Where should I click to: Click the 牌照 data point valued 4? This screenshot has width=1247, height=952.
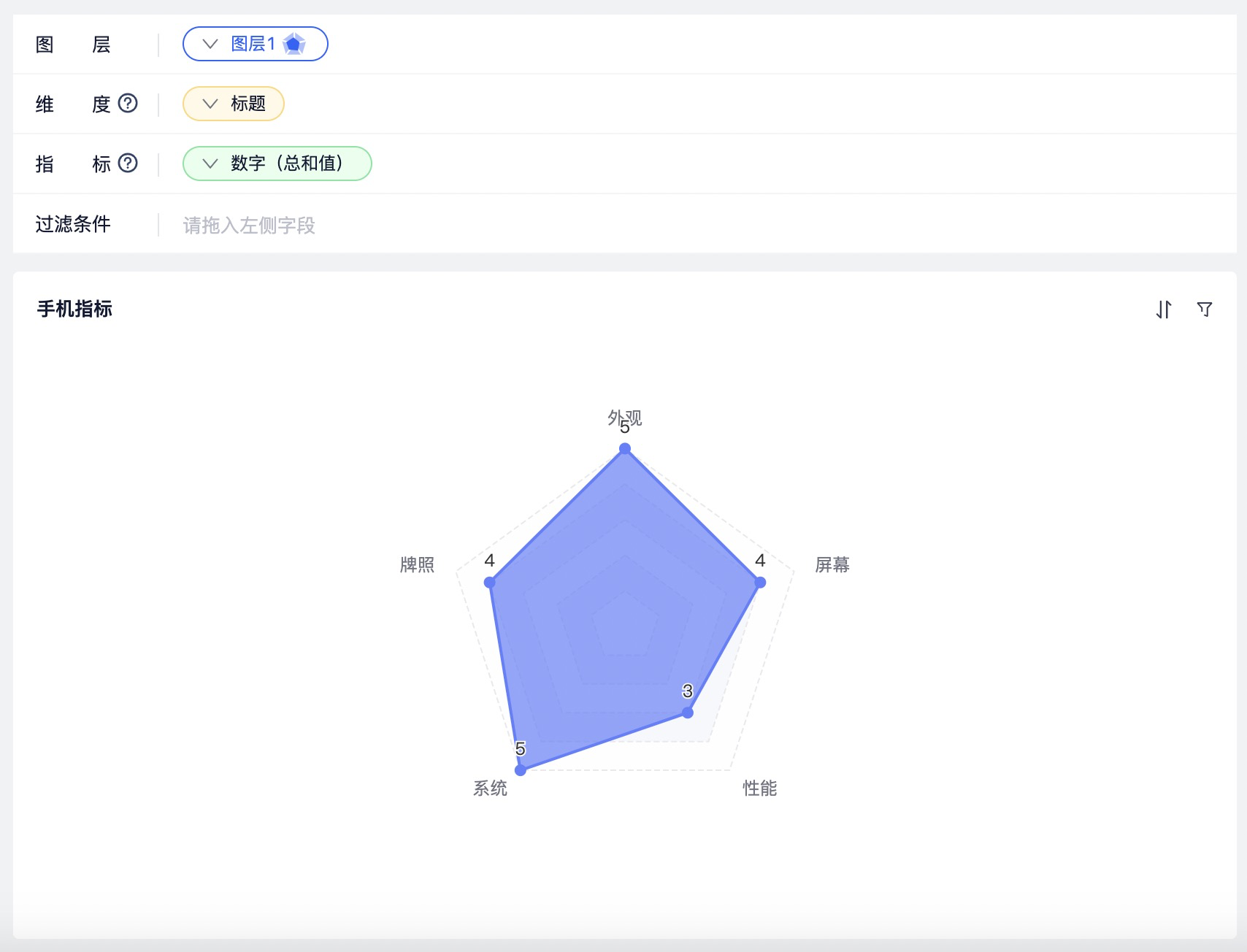point(490,582)
